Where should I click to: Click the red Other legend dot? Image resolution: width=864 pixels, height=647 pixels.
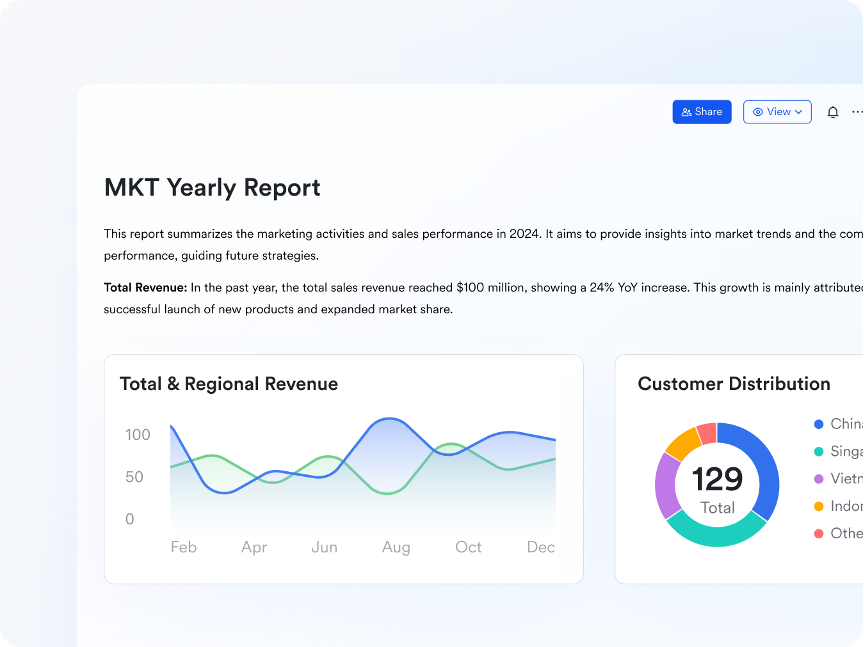tap(819, 534)
